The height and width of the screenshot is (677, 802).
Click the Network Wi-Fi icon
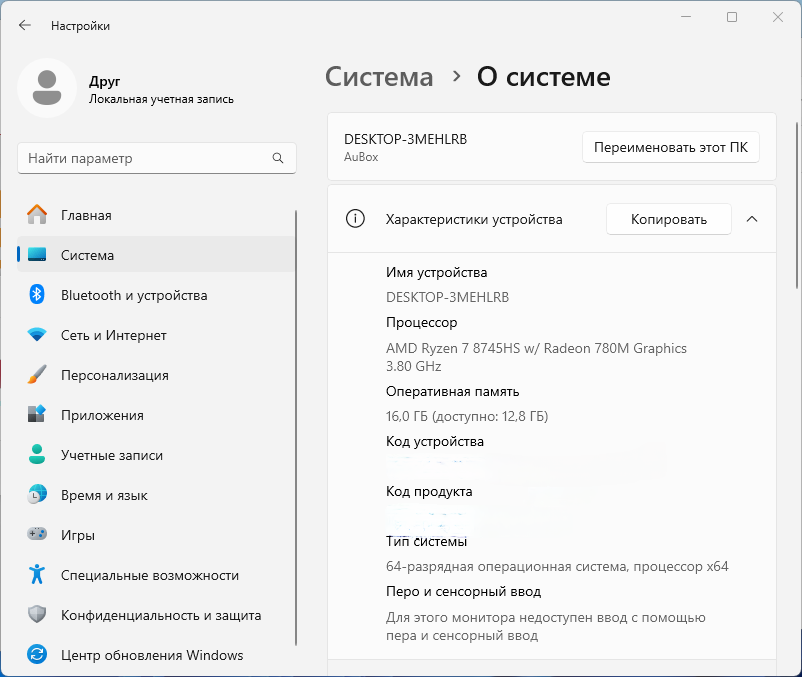(37, 335)
